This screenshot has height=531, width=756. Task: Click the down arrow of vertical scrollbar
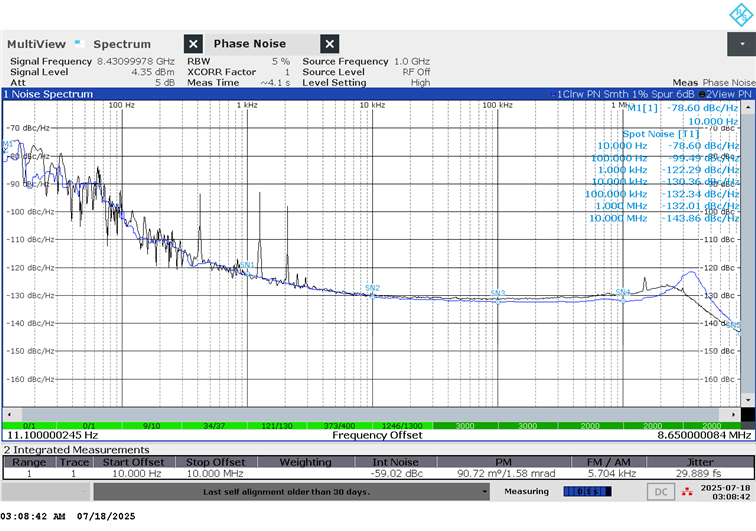(748, 400)
